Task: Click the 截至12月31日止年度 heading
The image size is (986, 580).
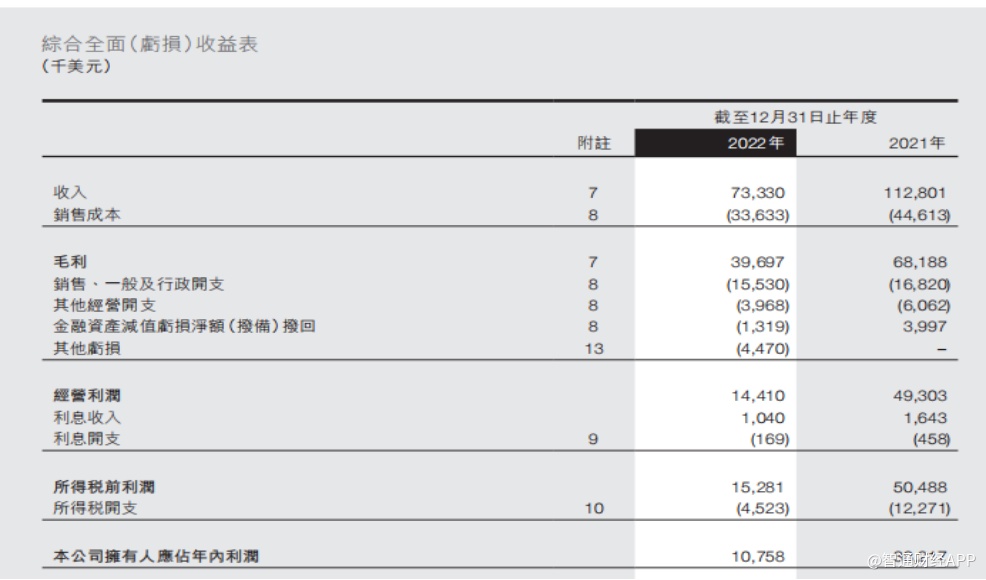Action: tap(795, 117)
